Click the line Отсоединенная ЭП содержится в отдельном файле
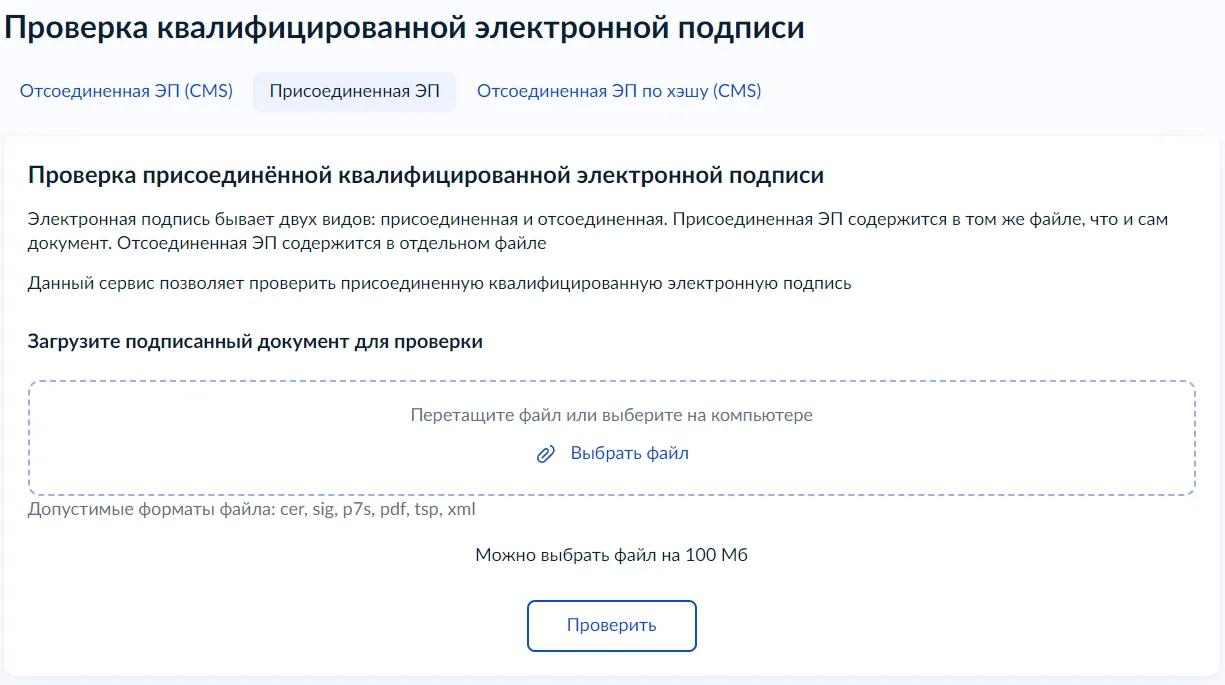 coord(332,243)
